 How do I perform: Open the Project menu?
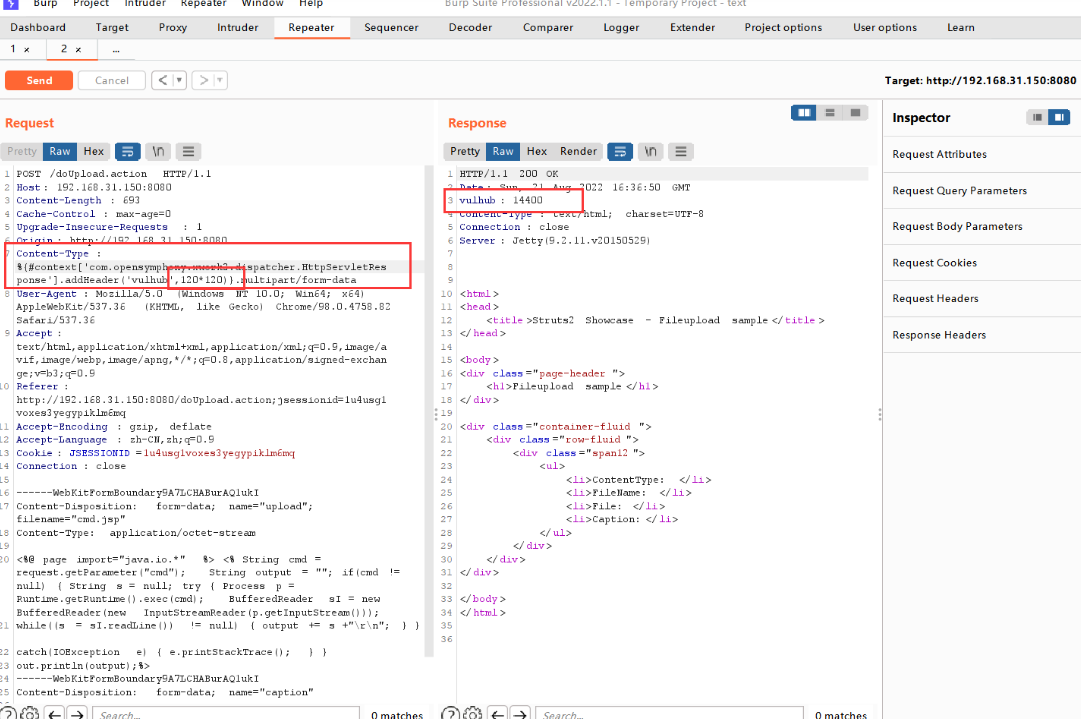tap(91, 3)
